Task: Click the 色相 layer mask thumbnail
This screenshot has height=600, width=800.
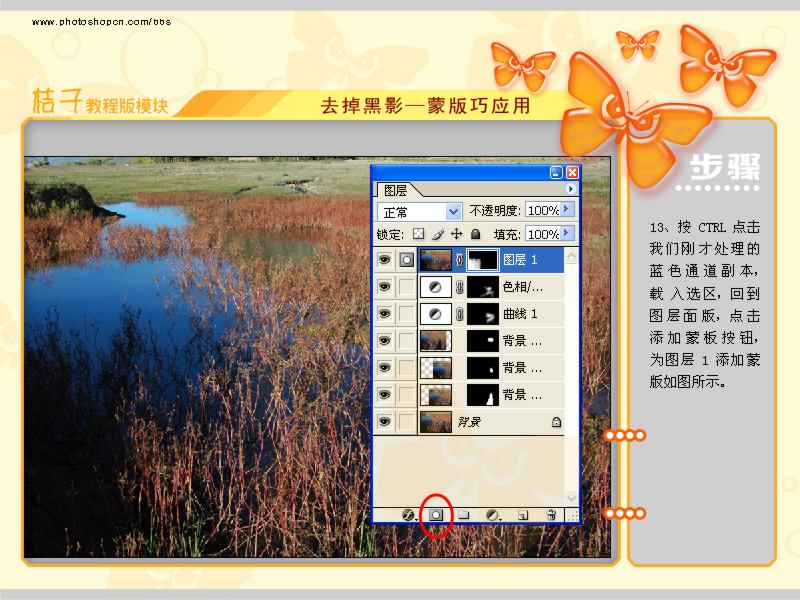Action: [x=483, y=287]
